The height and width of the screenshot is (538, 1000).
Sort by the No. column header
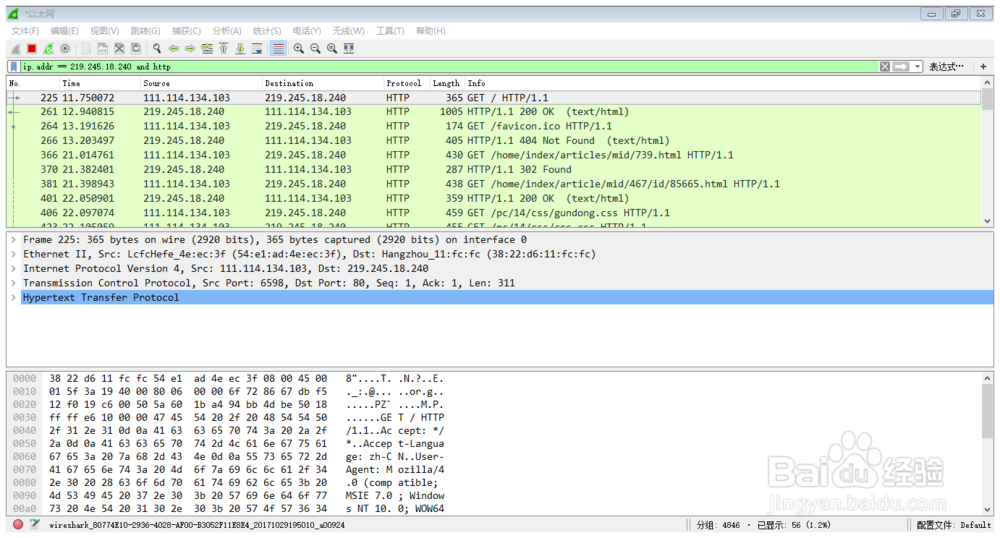click(x=33, y=84)
